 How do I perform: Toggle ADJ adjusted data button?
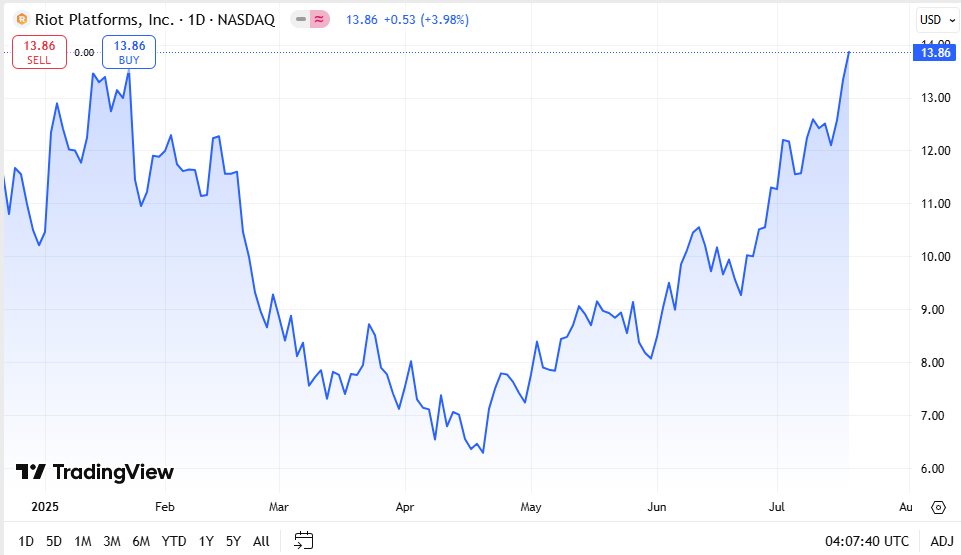tap(942, 541)
